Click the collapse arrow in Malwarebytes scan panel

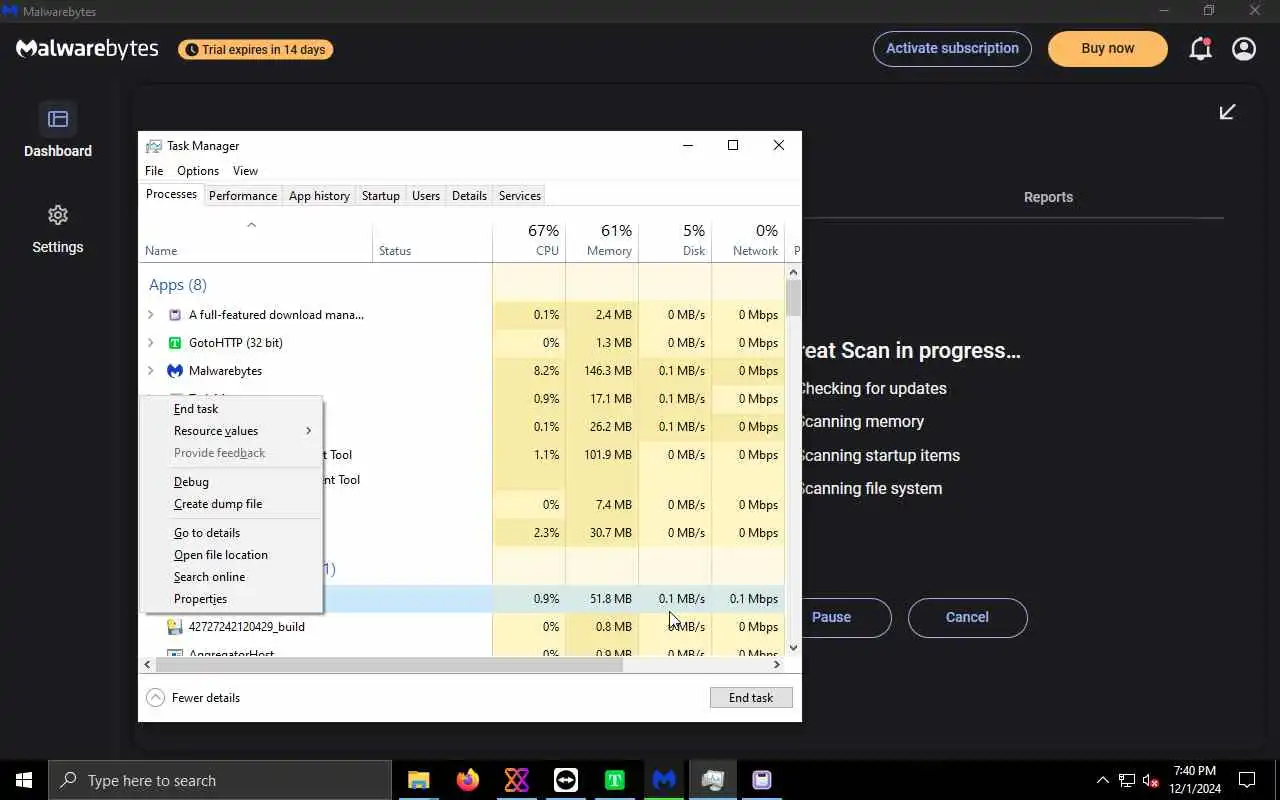pos(1227,112)
